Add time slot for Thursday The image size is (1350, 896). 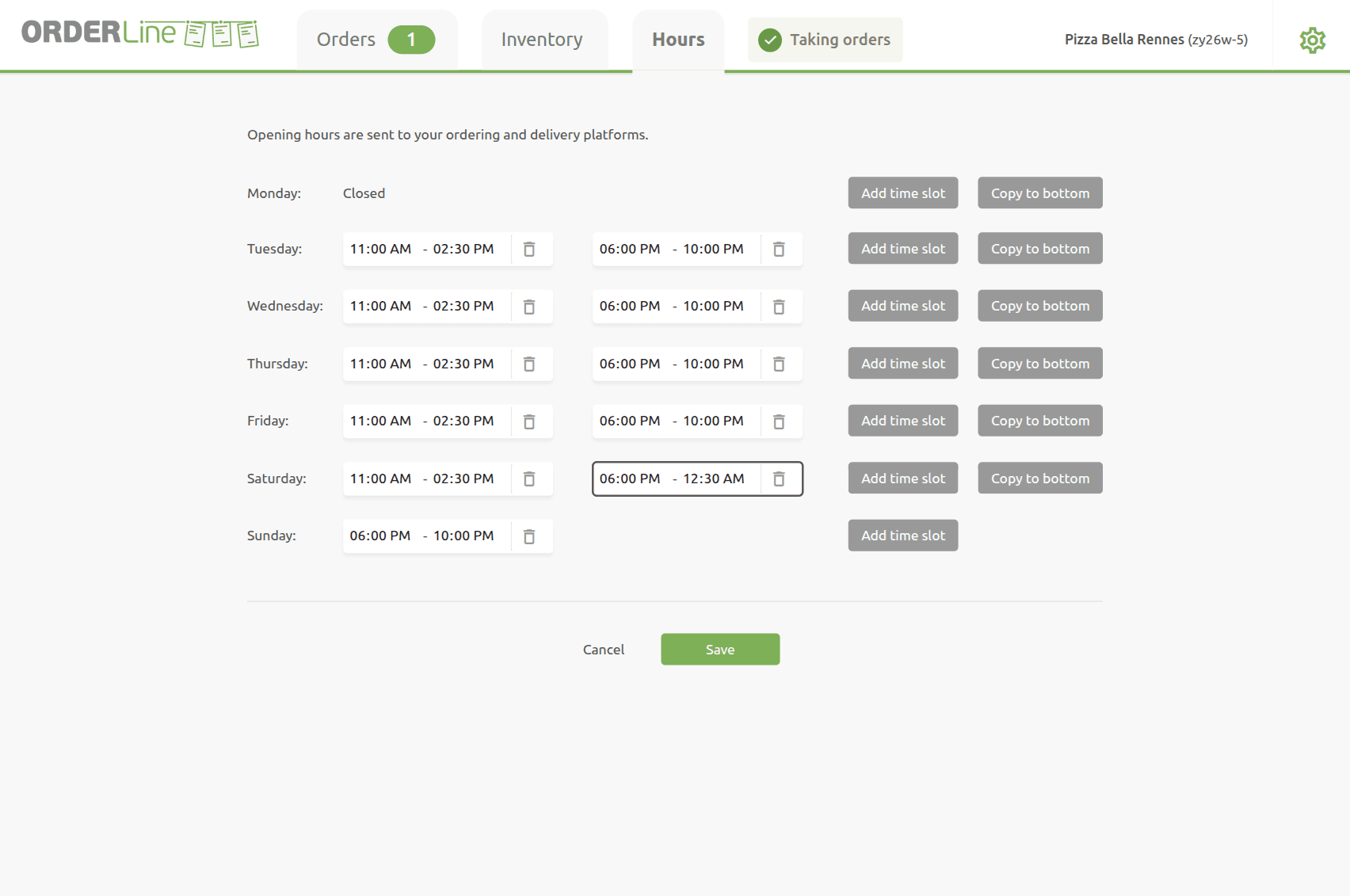(x=903, y=363)
